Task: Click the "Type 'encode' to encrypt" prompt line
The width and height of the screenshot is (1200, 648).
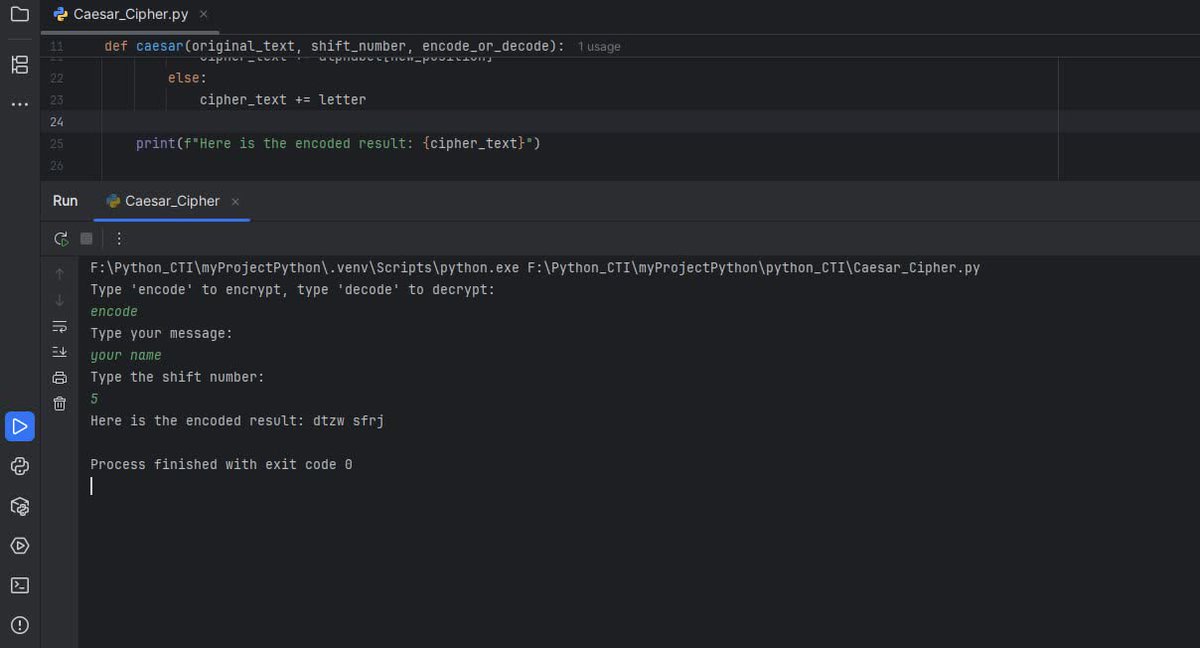Action: pos(293,290)
